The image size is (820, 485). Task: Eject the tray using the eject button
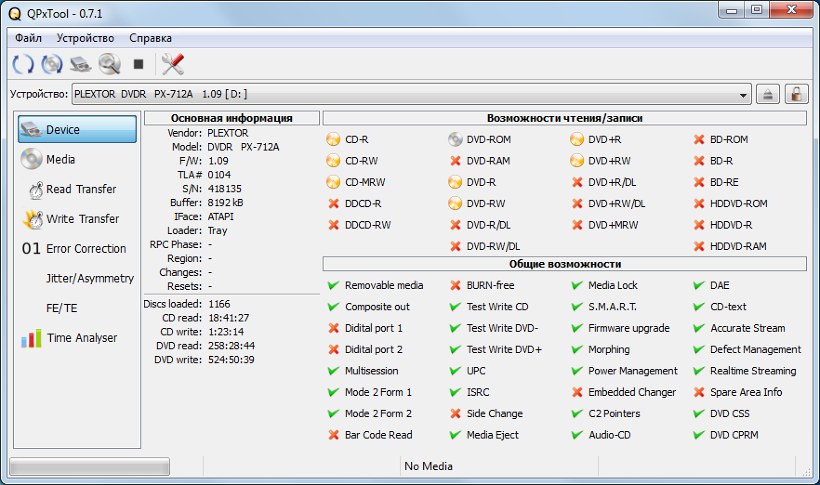pos(768,94)
